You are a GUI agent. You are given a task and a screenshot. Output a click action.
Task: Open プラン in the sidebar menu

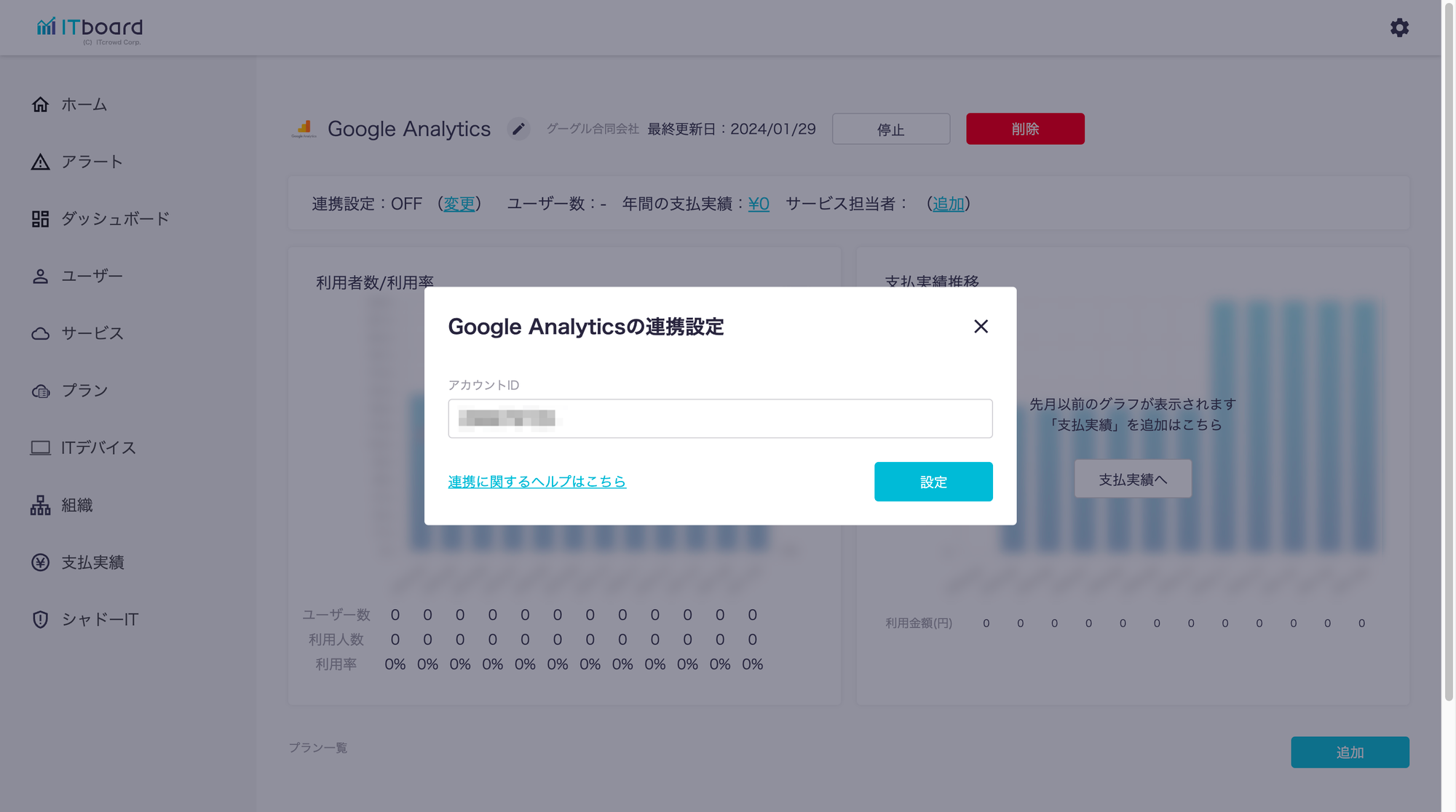click(84, 391)
